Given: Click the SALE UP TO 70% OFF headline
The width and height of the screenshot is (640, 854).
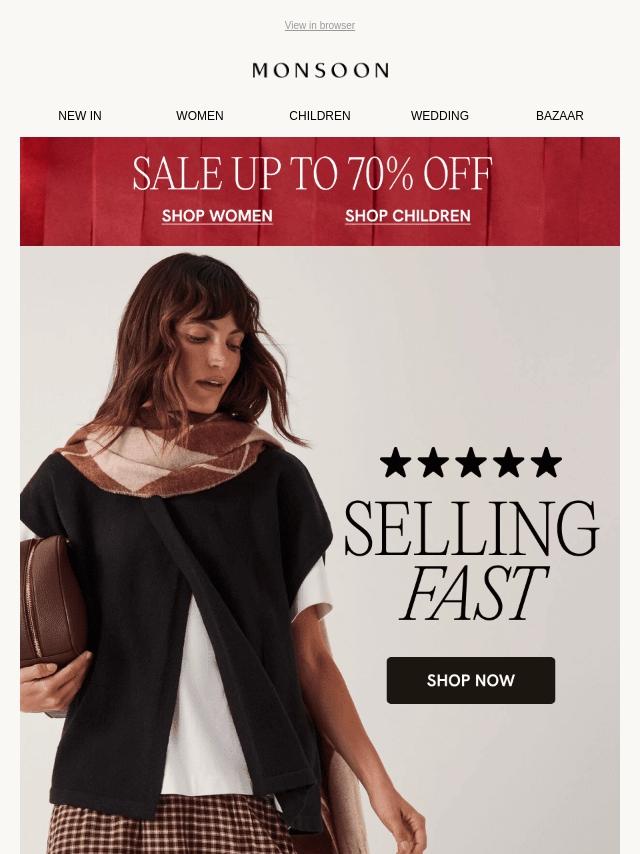Looking at the screenshot, I should click(x=312, y=173).
